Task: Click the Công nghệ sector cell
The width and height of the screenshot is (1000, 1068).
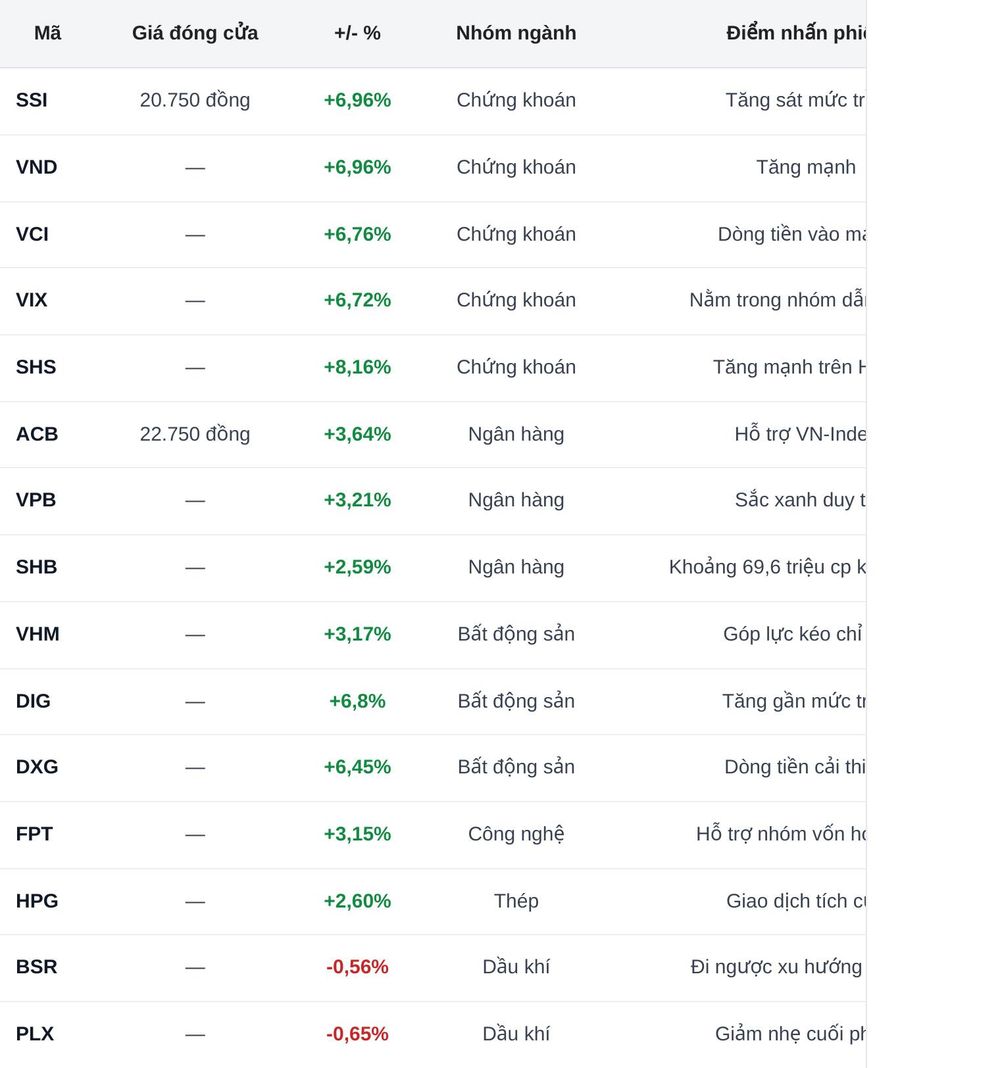Action: coord(516,834)
